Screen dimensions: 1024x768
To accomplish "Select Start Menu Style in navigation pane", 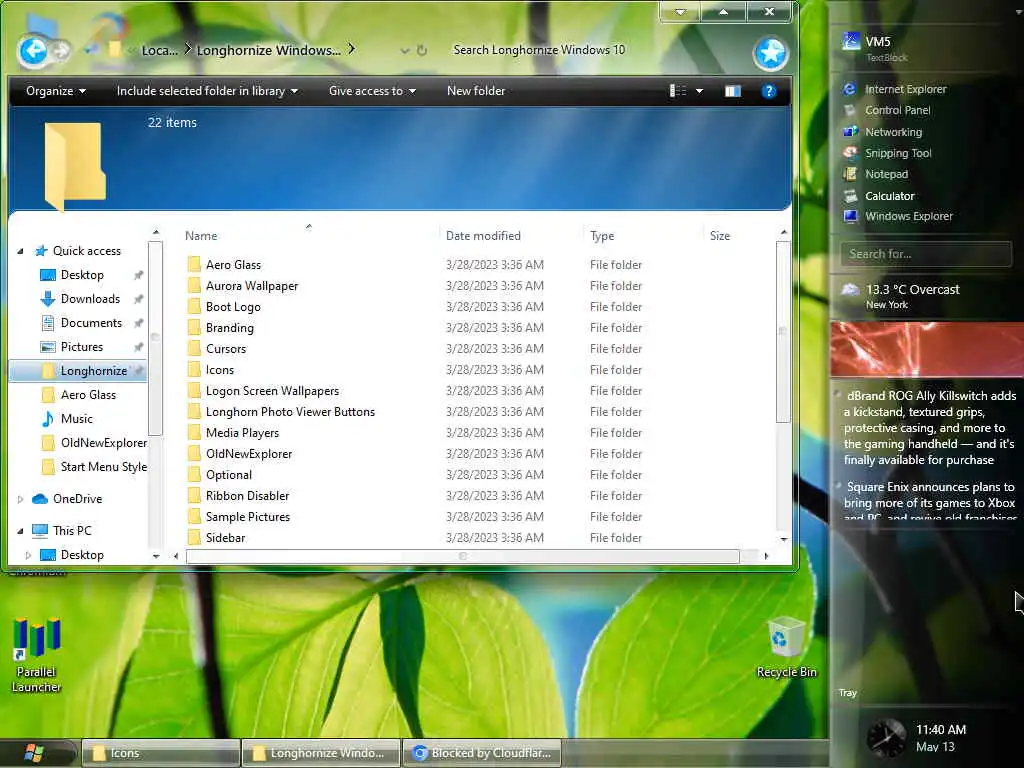I will [x=103, y=467].
